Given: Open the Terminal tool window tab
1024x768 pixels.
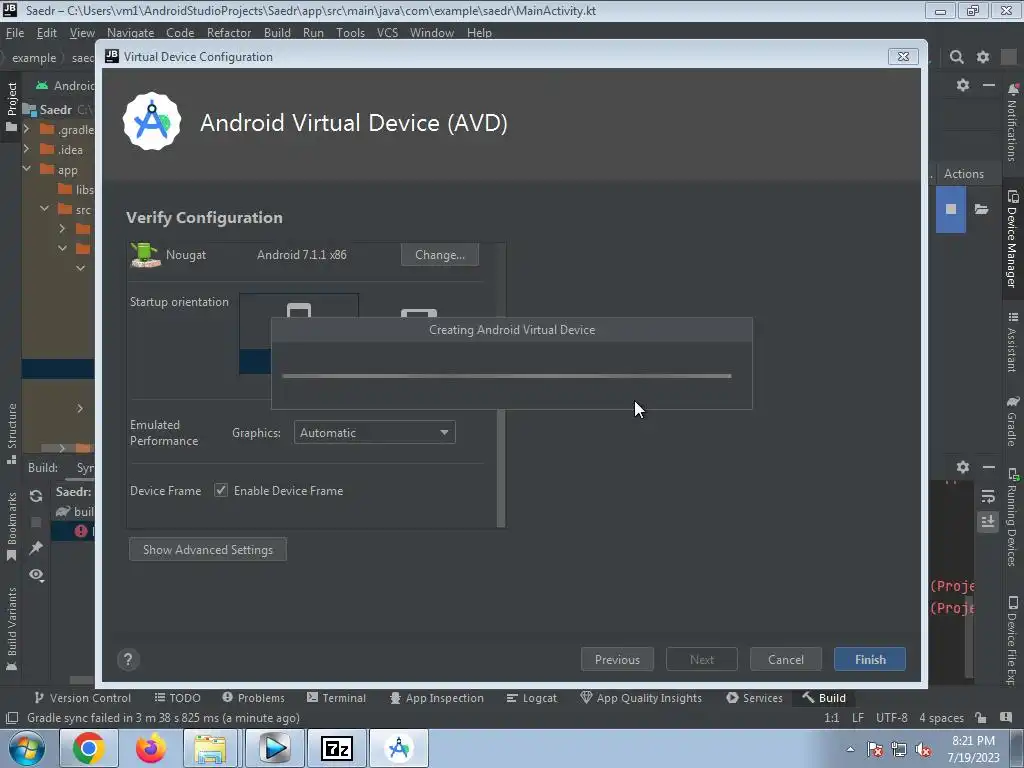Looking at the screenshot, I should [336, 698].
